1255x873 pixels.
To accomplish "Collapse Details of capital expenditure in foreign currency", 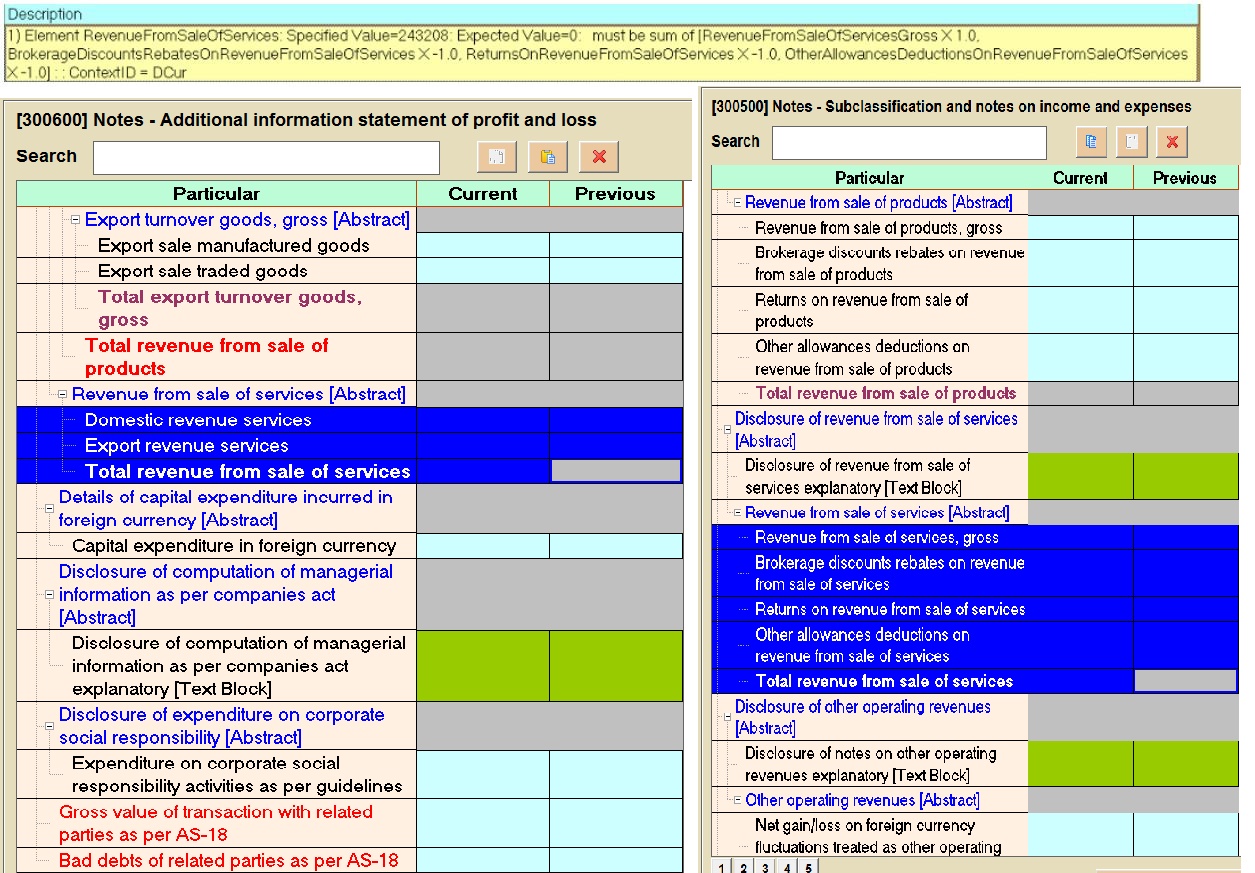I will 47,509.
